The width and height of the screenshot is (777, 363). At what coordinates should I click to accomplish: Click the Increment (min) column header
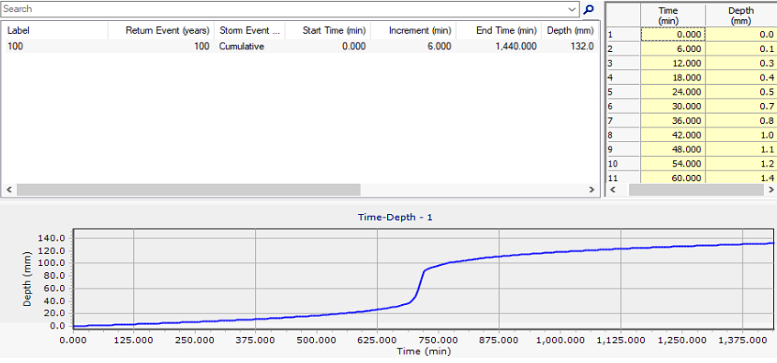(413, 30)
